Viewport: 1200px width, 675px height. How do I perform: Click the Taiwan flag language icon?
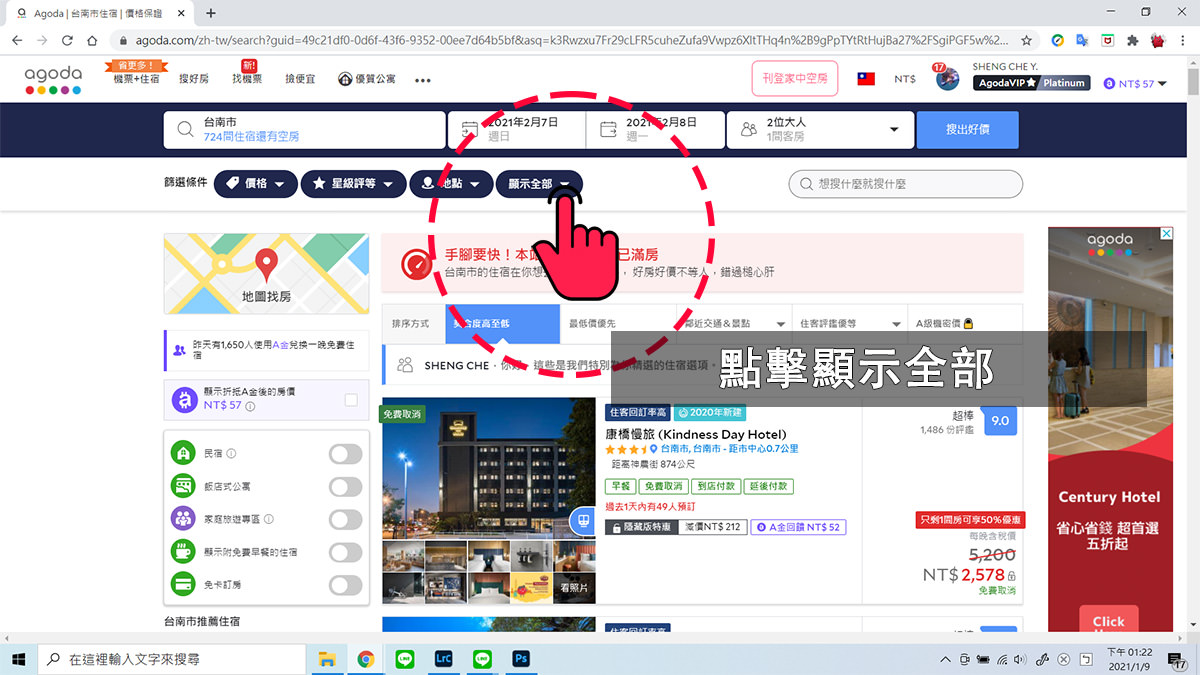[866, 78]
